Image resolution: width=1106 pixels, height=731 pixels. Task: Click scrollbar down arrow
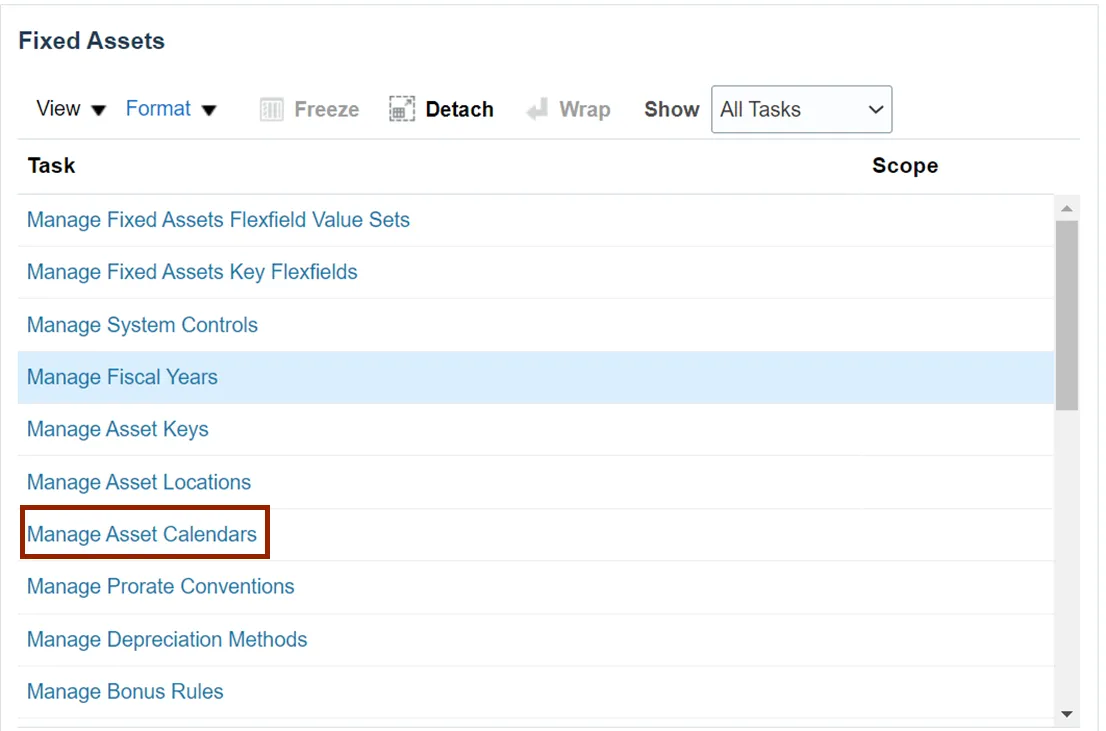tap(1066, 714)
